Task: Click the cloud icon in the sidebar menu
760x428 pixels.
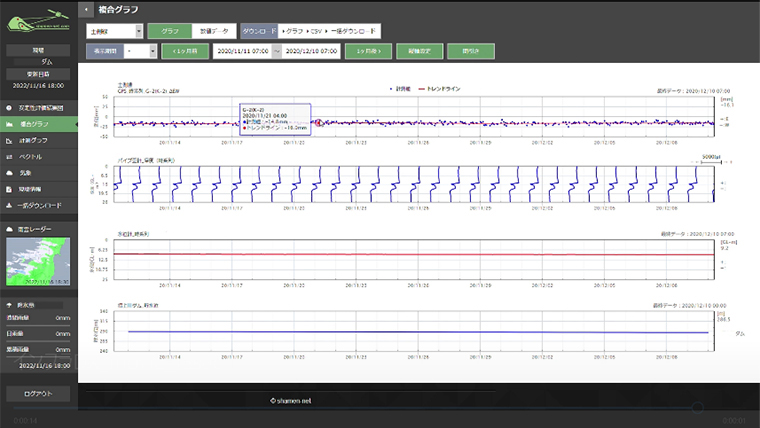Action: [9, 173]
